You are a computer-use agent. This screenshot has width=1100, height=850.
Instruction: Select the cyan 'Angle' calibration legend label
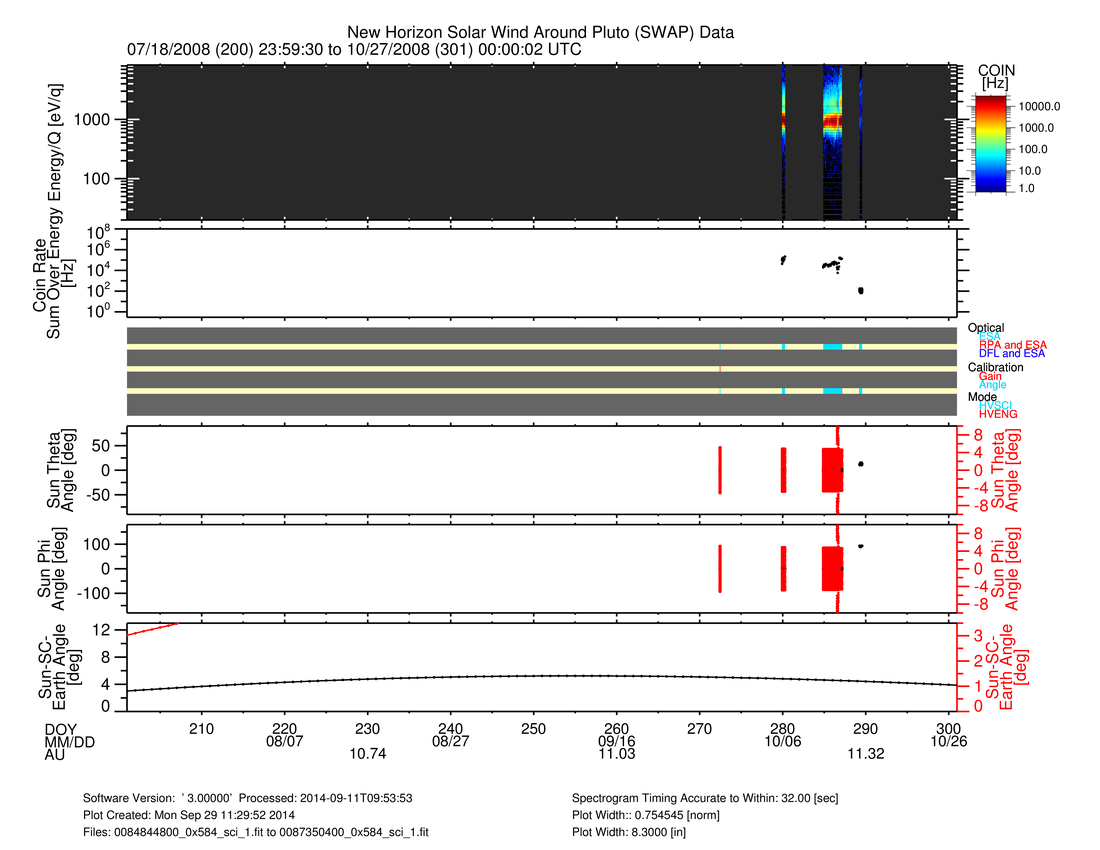click(x=992, y=385)
